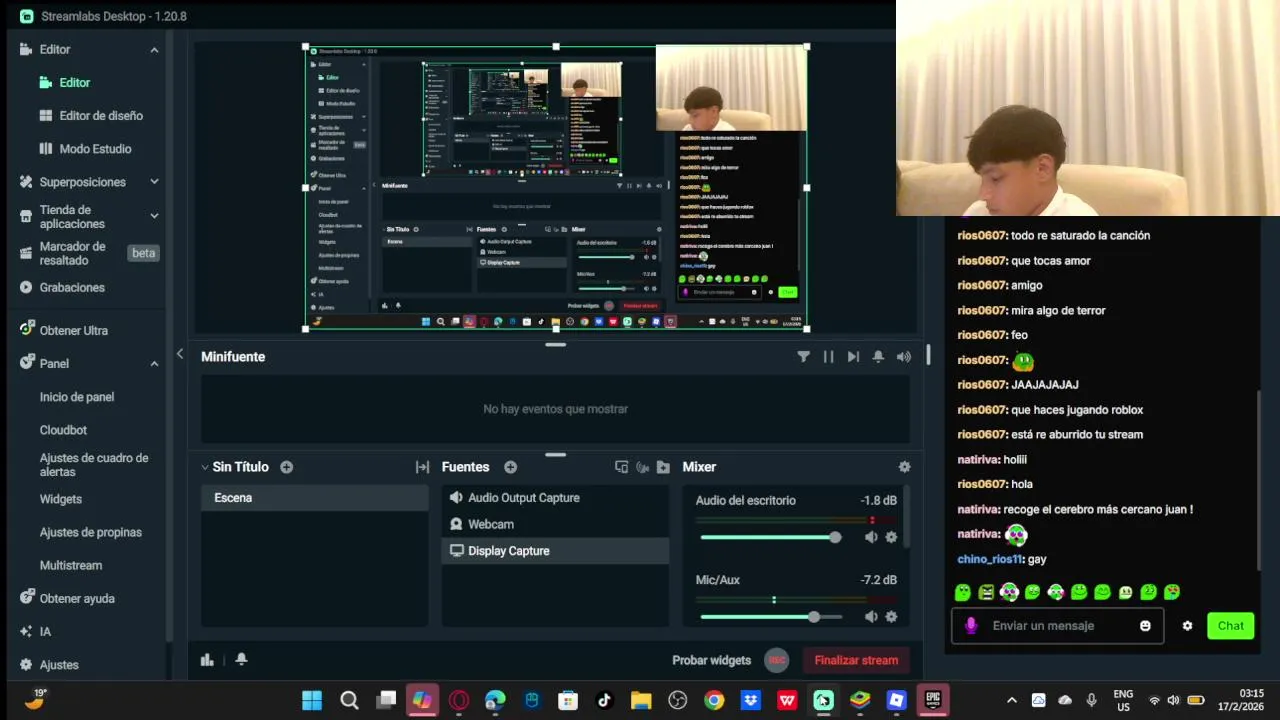Open Audio del escritorio source settings gear
The width and height of the screenshot is (1280, 720).
click(891, 537)
